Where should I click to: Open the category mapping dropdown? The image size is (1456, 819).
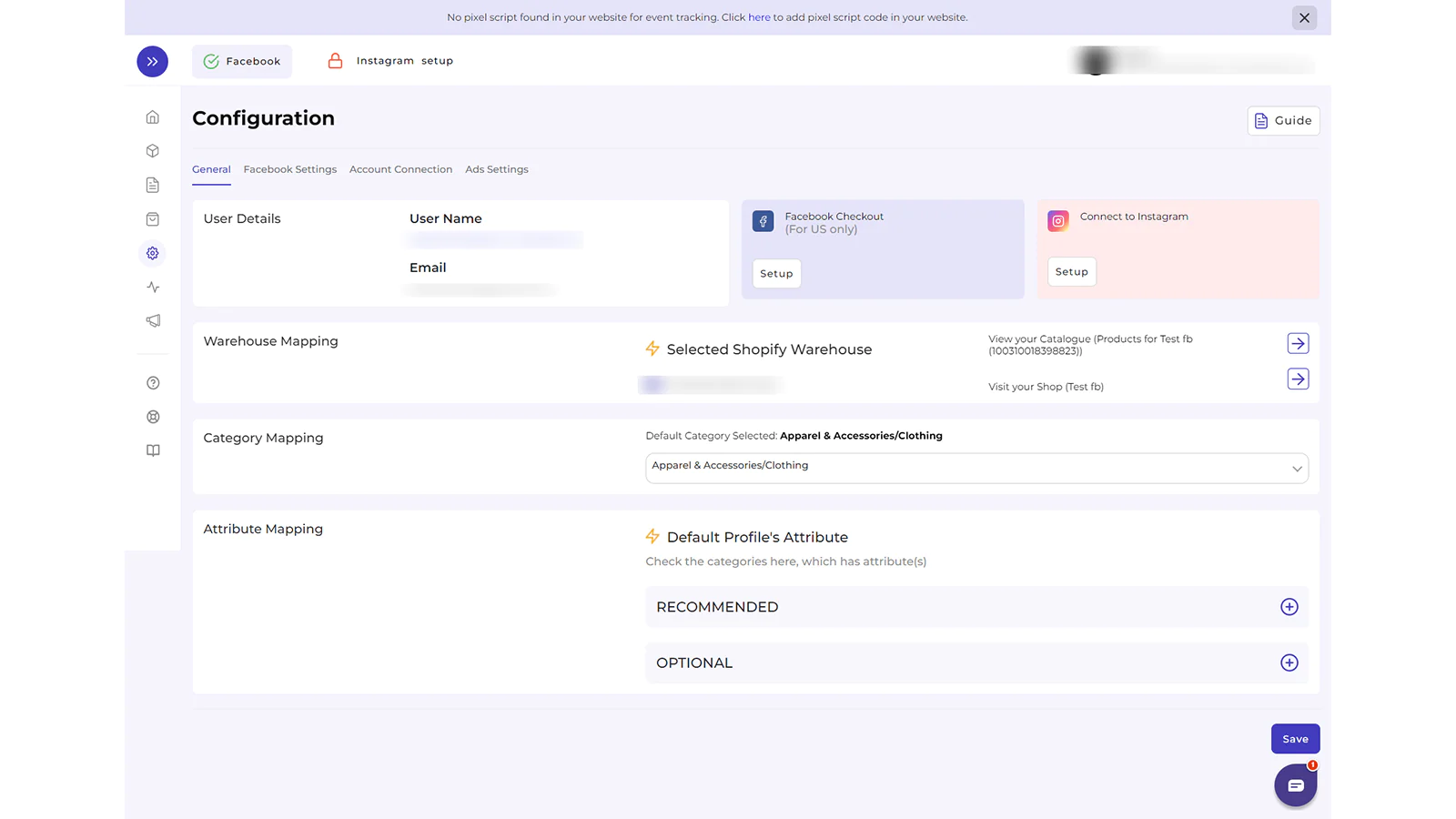(x=976, y=468)
